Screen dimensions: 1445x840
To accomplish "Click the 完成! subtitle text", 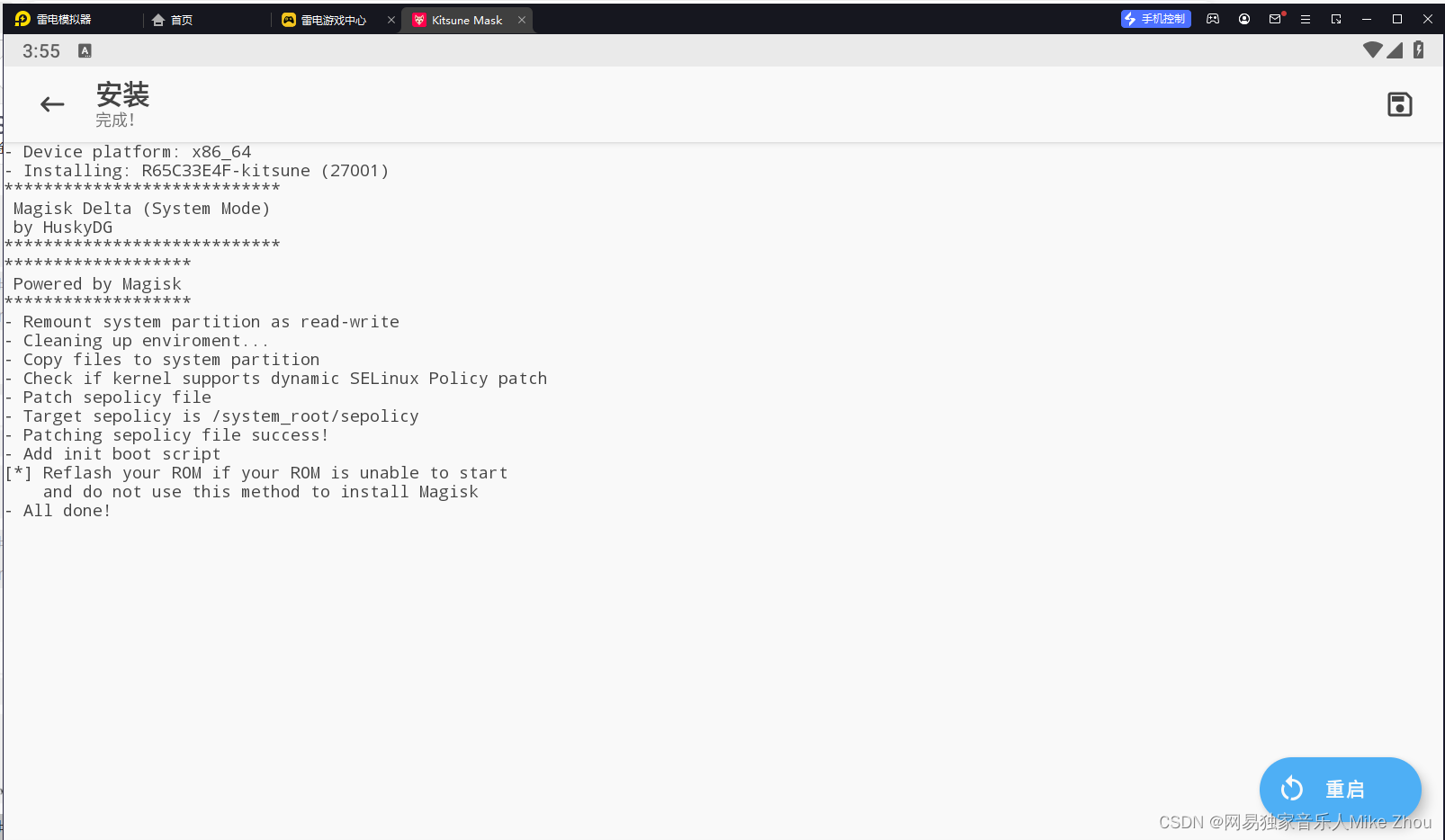I will point(115,120).
